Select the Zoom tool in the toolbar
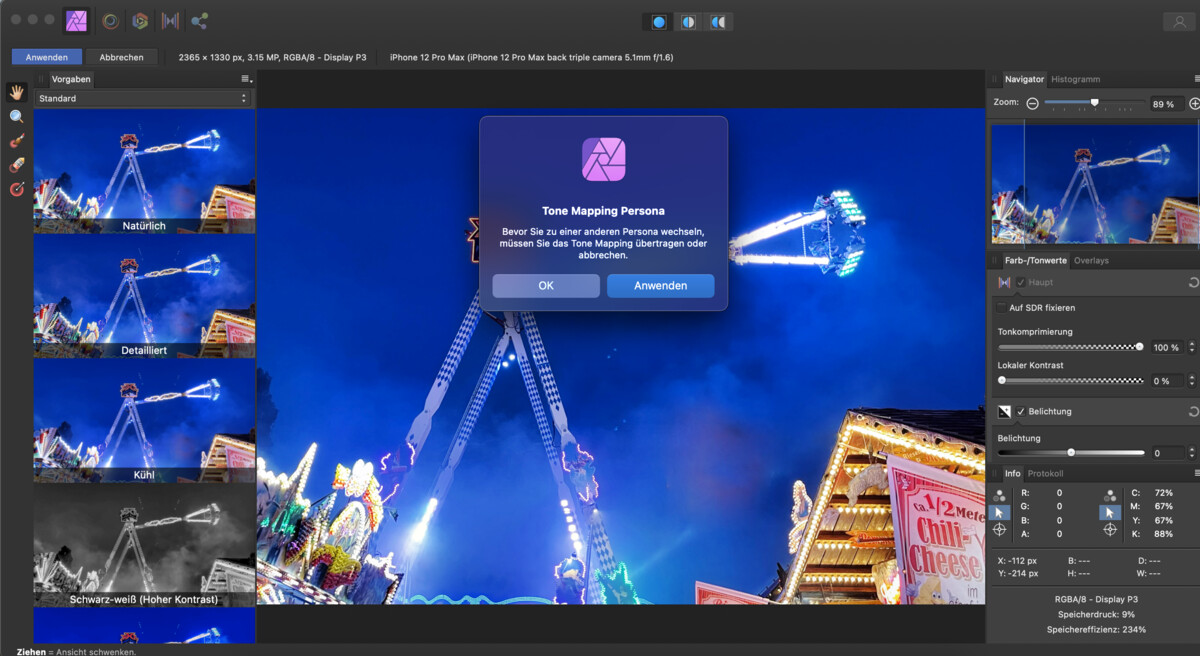This screenshot has width=1200, height=656. click(x=15, y=116)
